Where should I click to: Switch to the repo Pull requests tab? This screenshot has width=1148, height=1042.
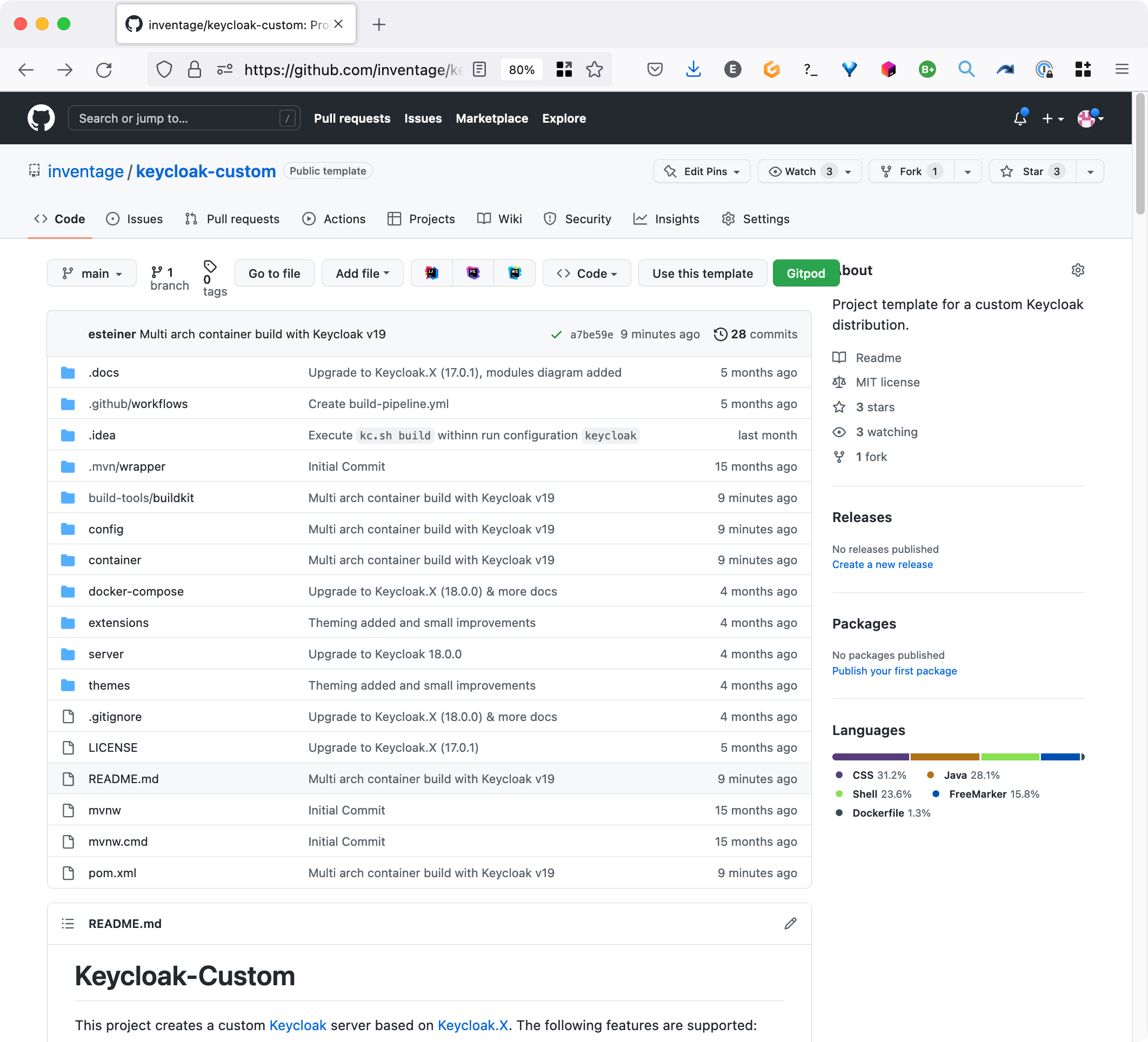click(232, 219)
